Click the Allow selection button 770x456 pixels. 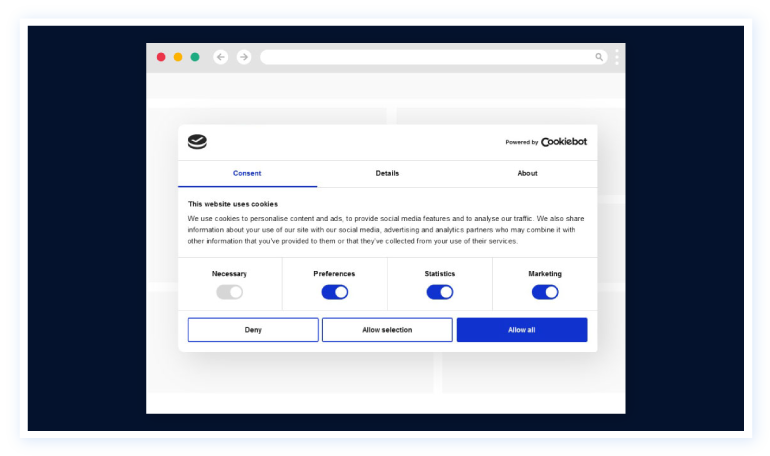[387, 330]
